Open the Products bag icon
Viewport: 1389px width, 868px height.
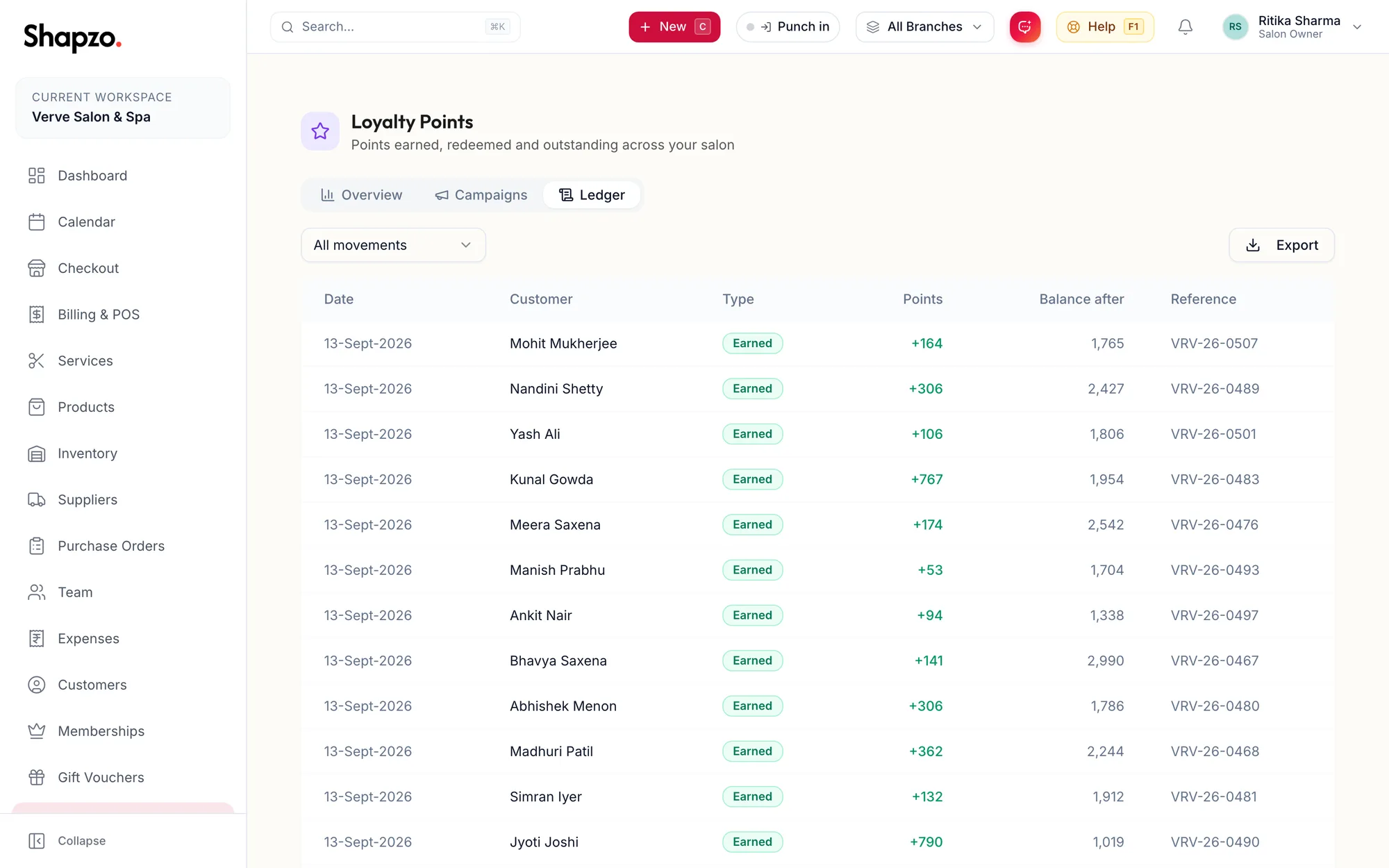click(x=37, y=407)
